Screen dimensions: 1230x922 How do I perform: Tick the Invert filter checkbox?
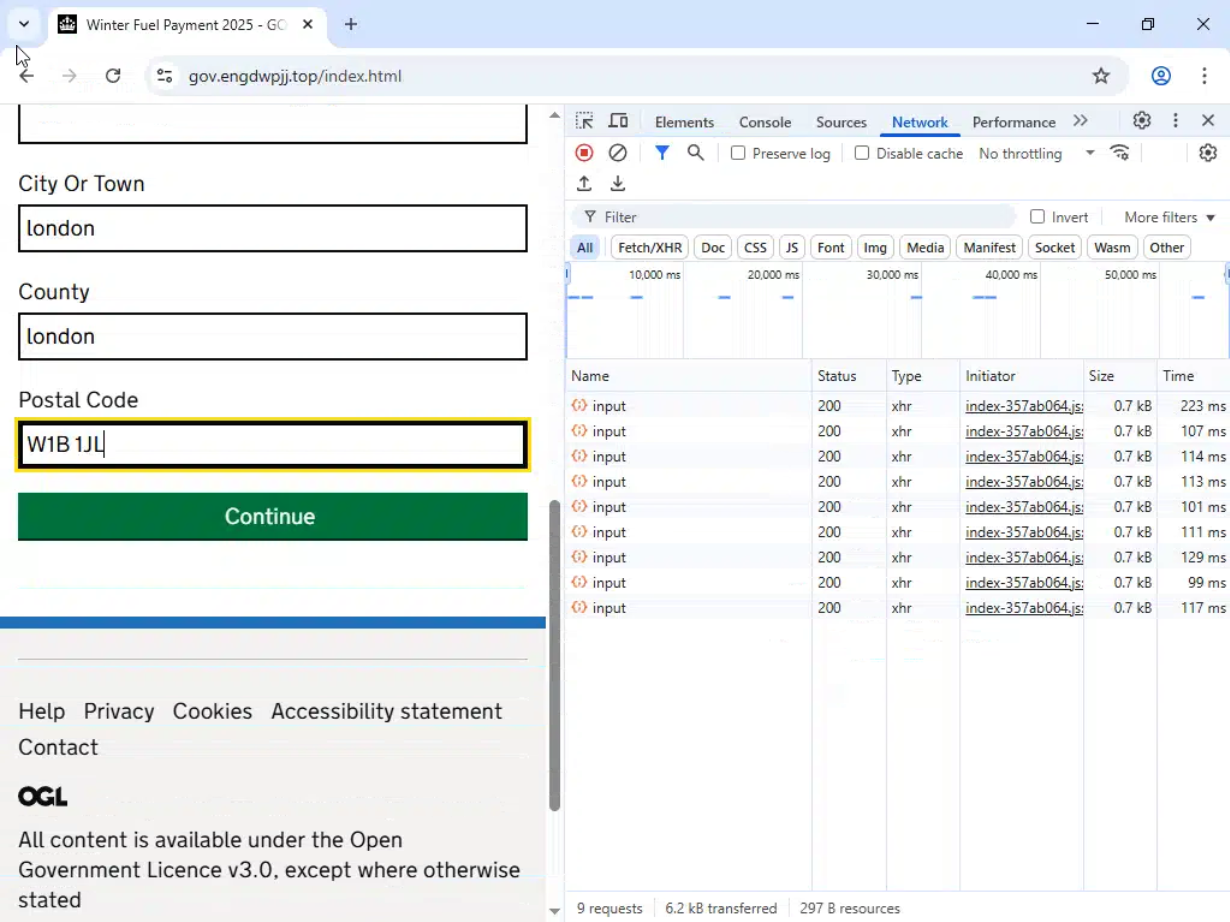point(1037,217)
